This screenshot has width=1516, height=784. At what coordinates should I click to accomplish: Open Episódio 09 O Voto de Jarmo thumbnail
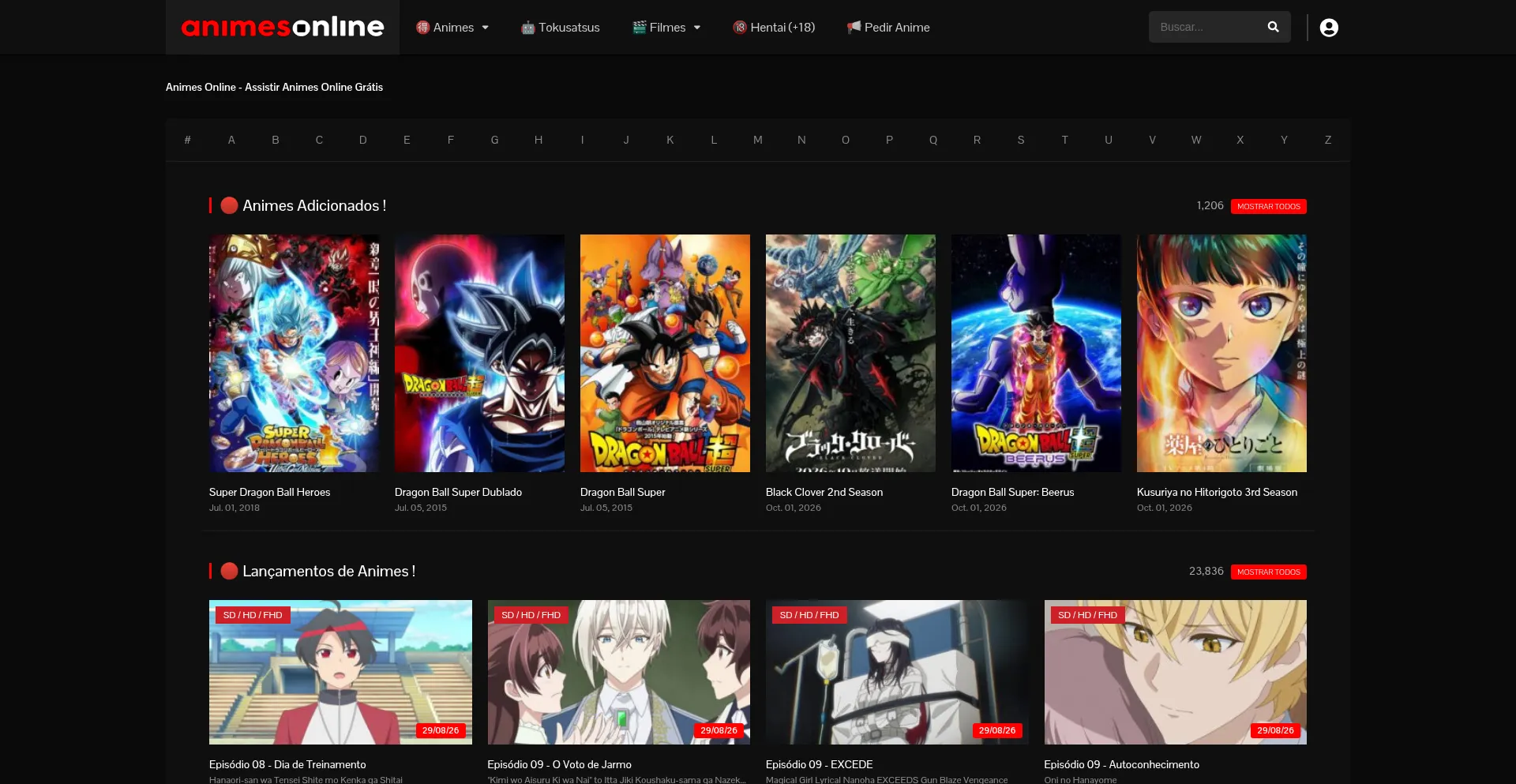tap(619, 672)
